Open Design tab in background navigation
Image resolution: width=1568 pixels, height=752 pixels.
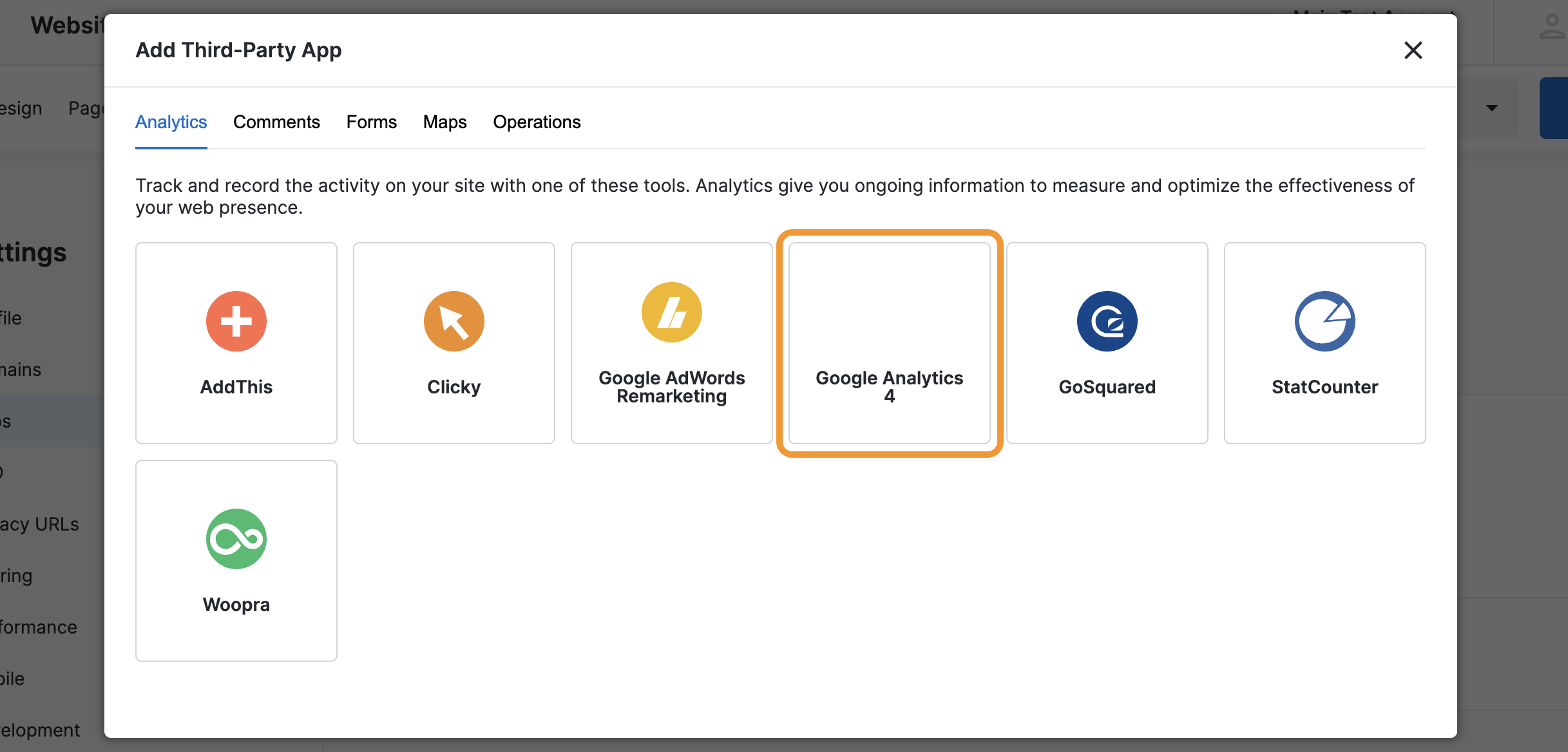click(21, 108)
